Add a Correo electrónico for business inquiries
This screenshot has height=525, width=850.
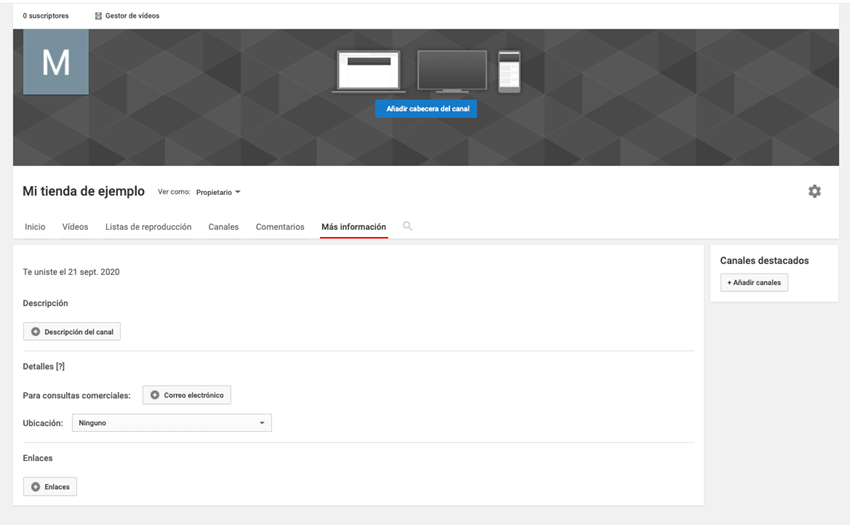(x=186, y=395)
